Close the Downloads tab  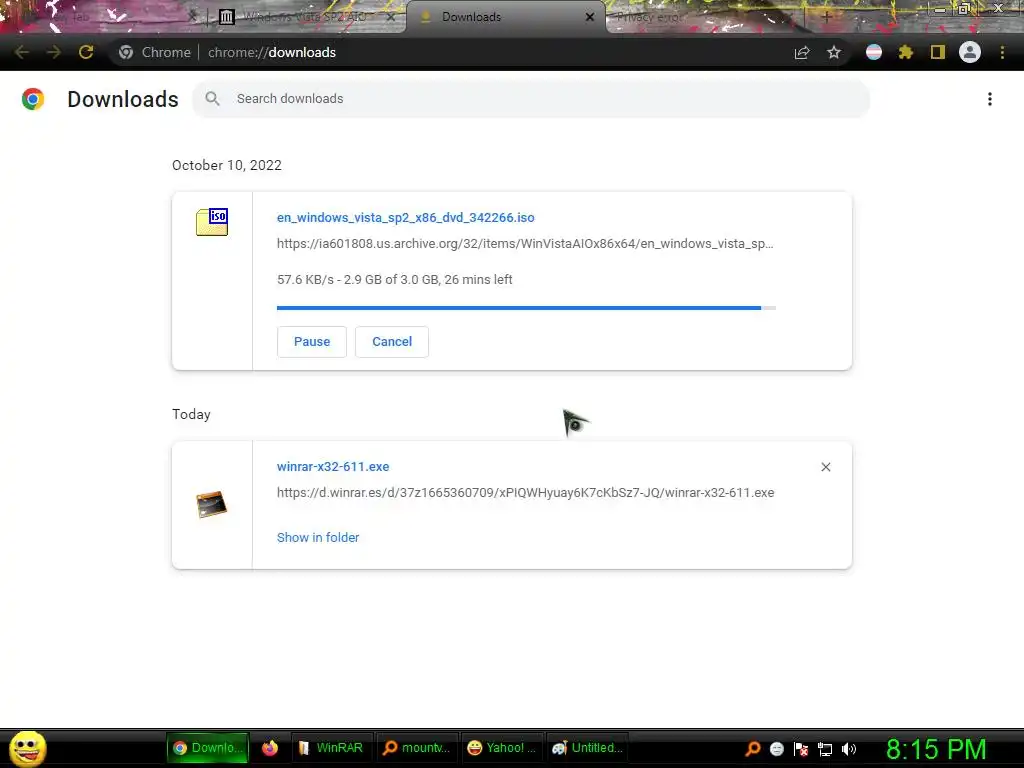click(x=590, y=17)
